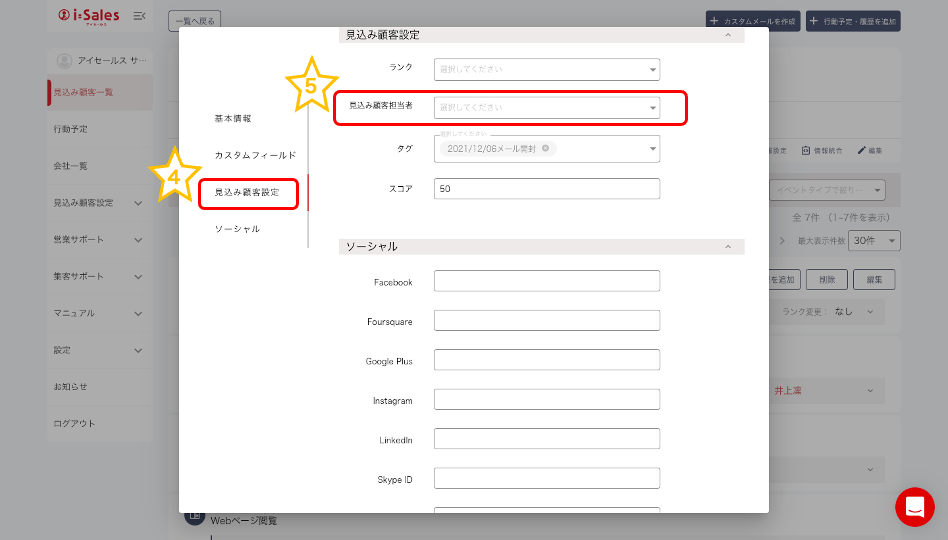Go to the ソーシャル tab
Screen dimensions: 948x540
coord(237,229)
